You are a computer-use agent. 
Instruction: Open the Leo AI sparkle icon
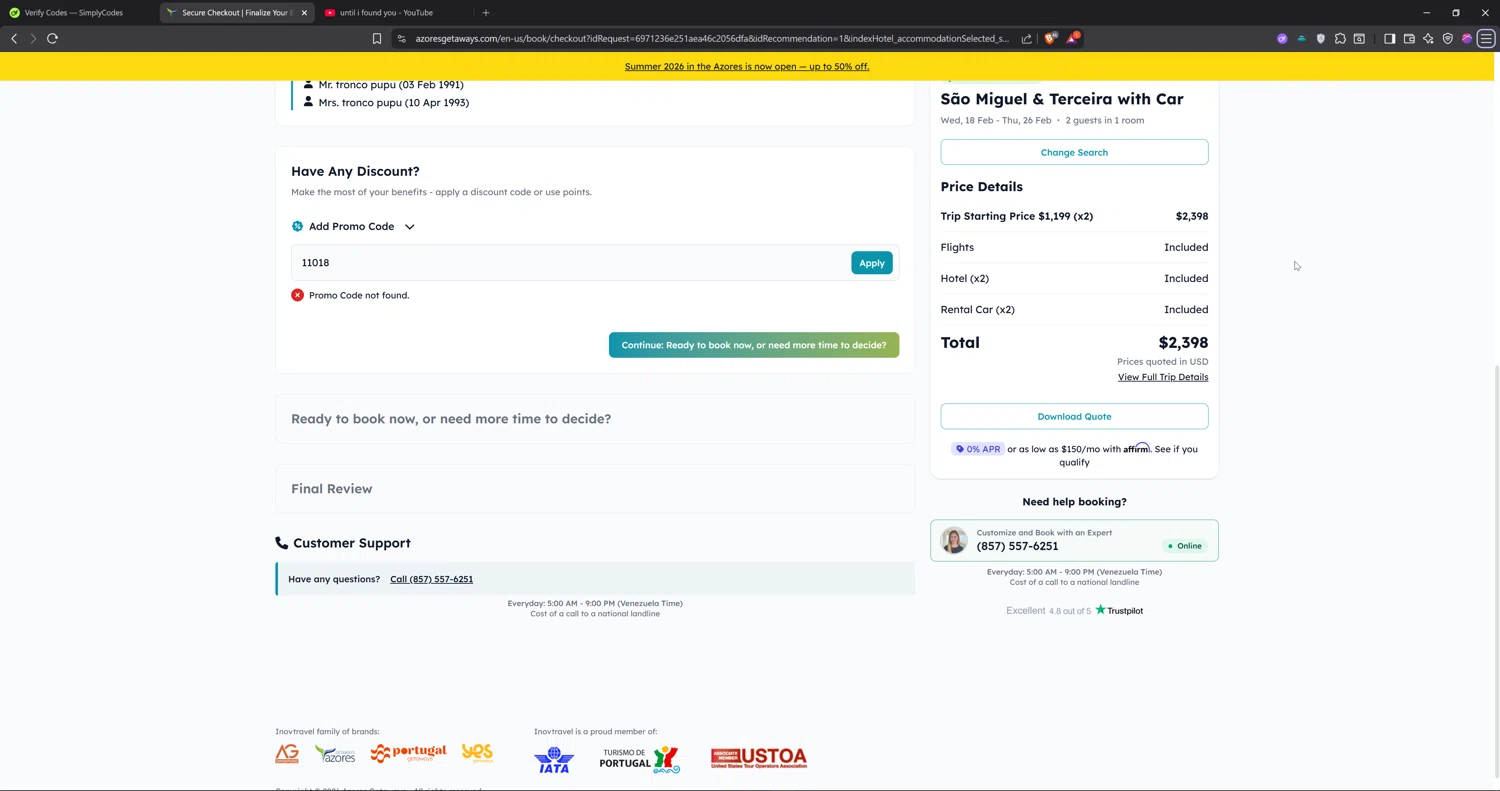coord(1428,39)
